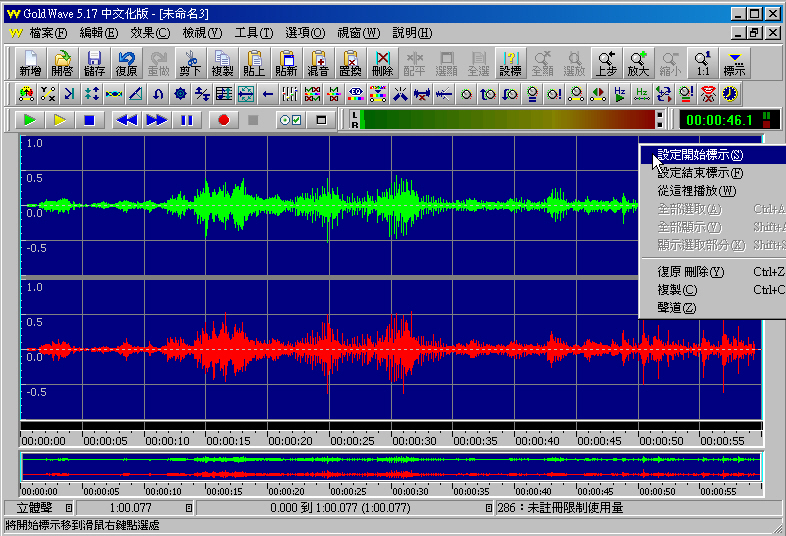Click the 混音 (Mix) toolbar icon
Image resolution: width=786 pixels, height=536 pixels.
[x=318, y=63]
